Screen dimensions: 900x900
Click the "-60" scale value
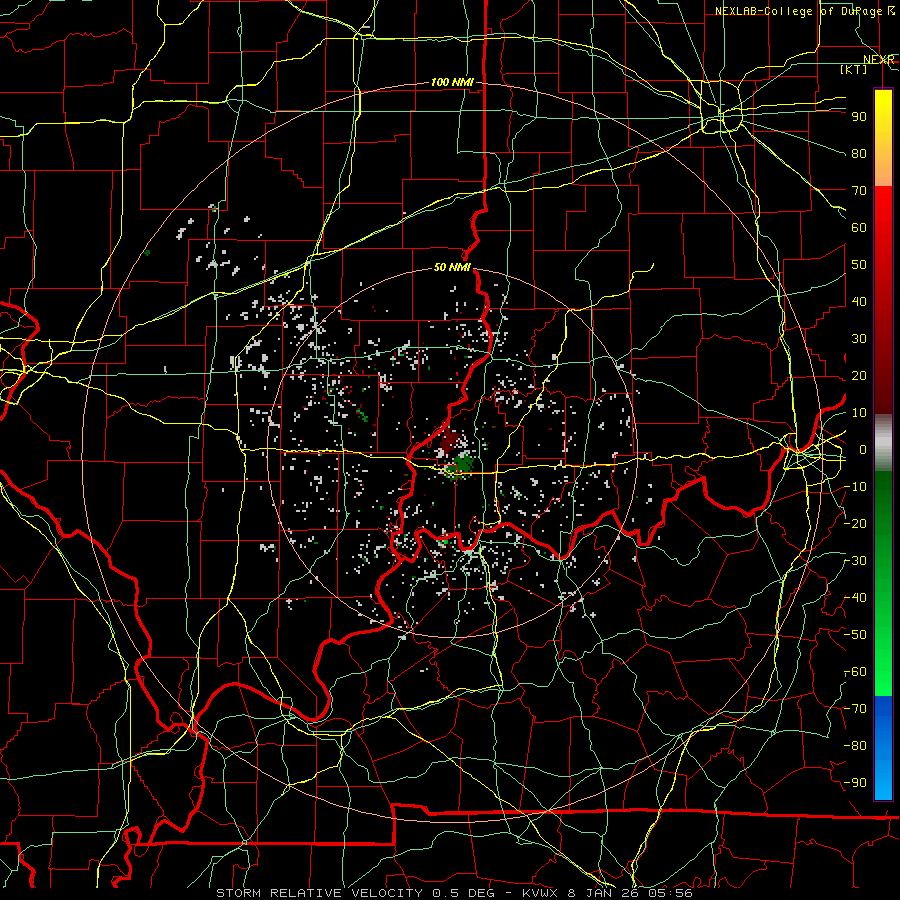pos(856,672)
